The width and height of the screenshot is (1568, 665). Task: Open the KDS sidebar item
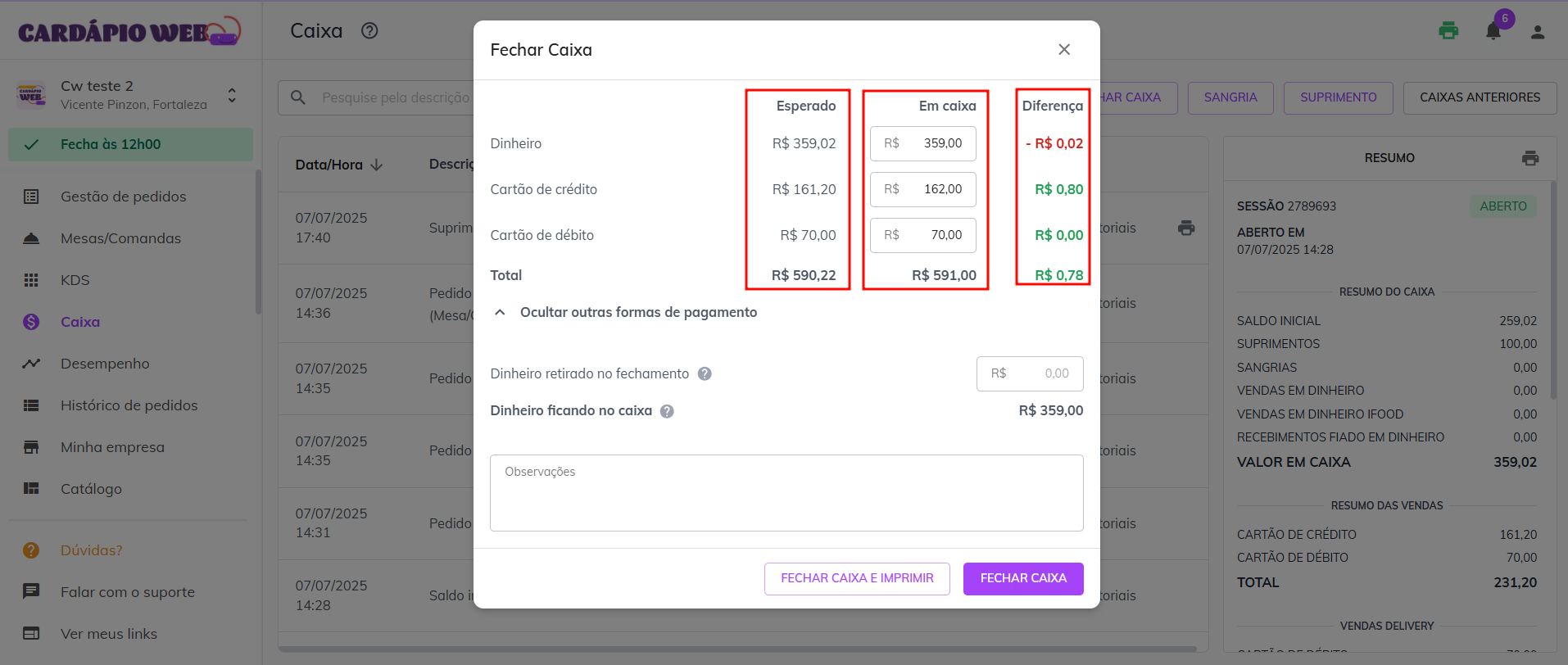click(75, 280)
